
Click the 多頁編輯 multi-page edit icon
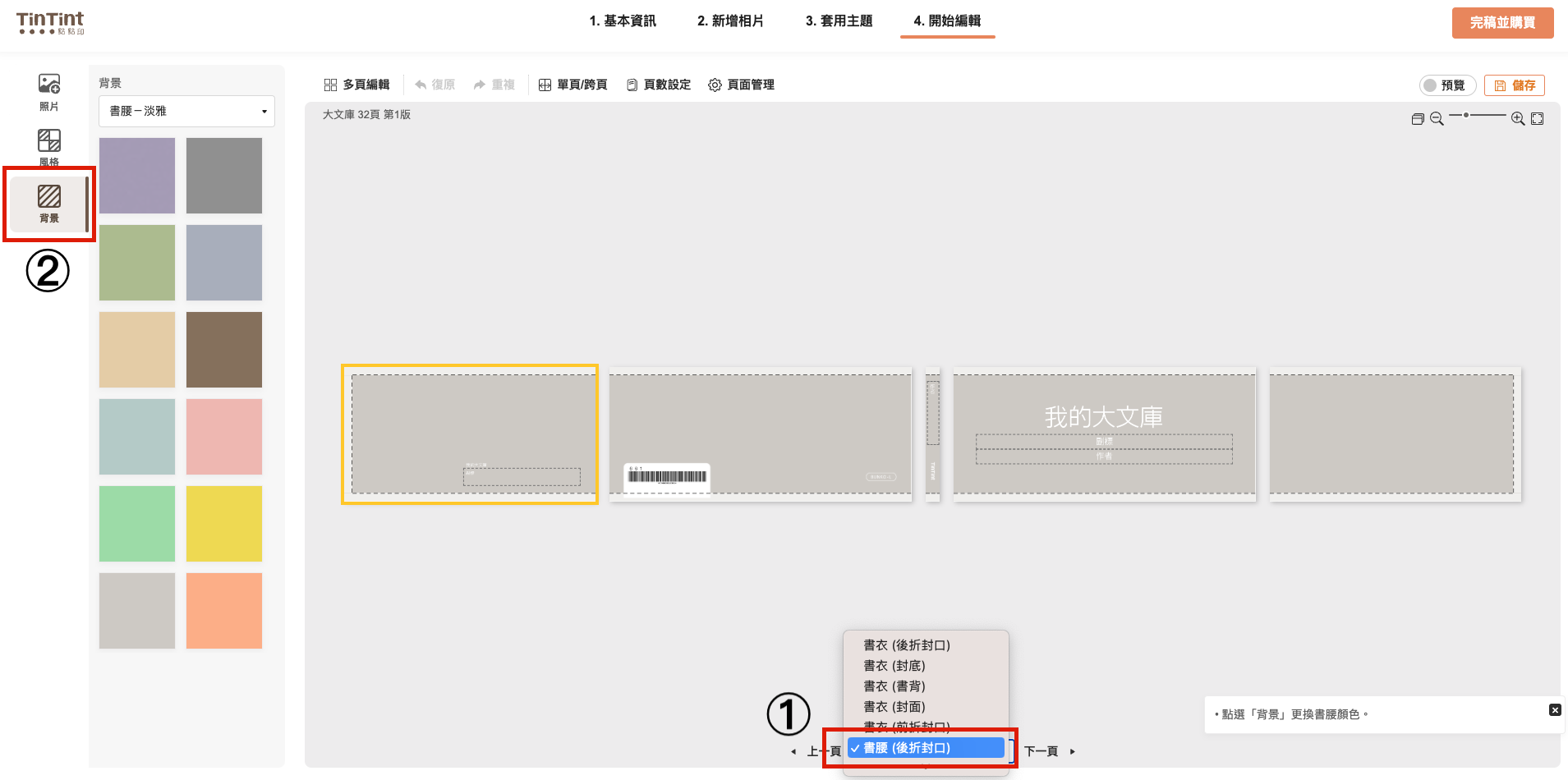click(331, 85)
